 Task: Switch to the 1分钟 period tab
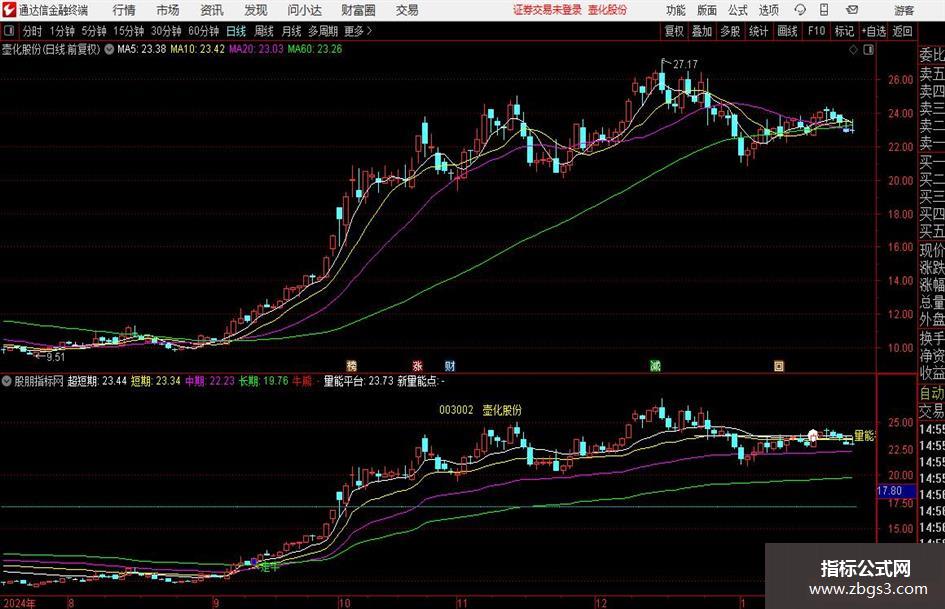61,31
